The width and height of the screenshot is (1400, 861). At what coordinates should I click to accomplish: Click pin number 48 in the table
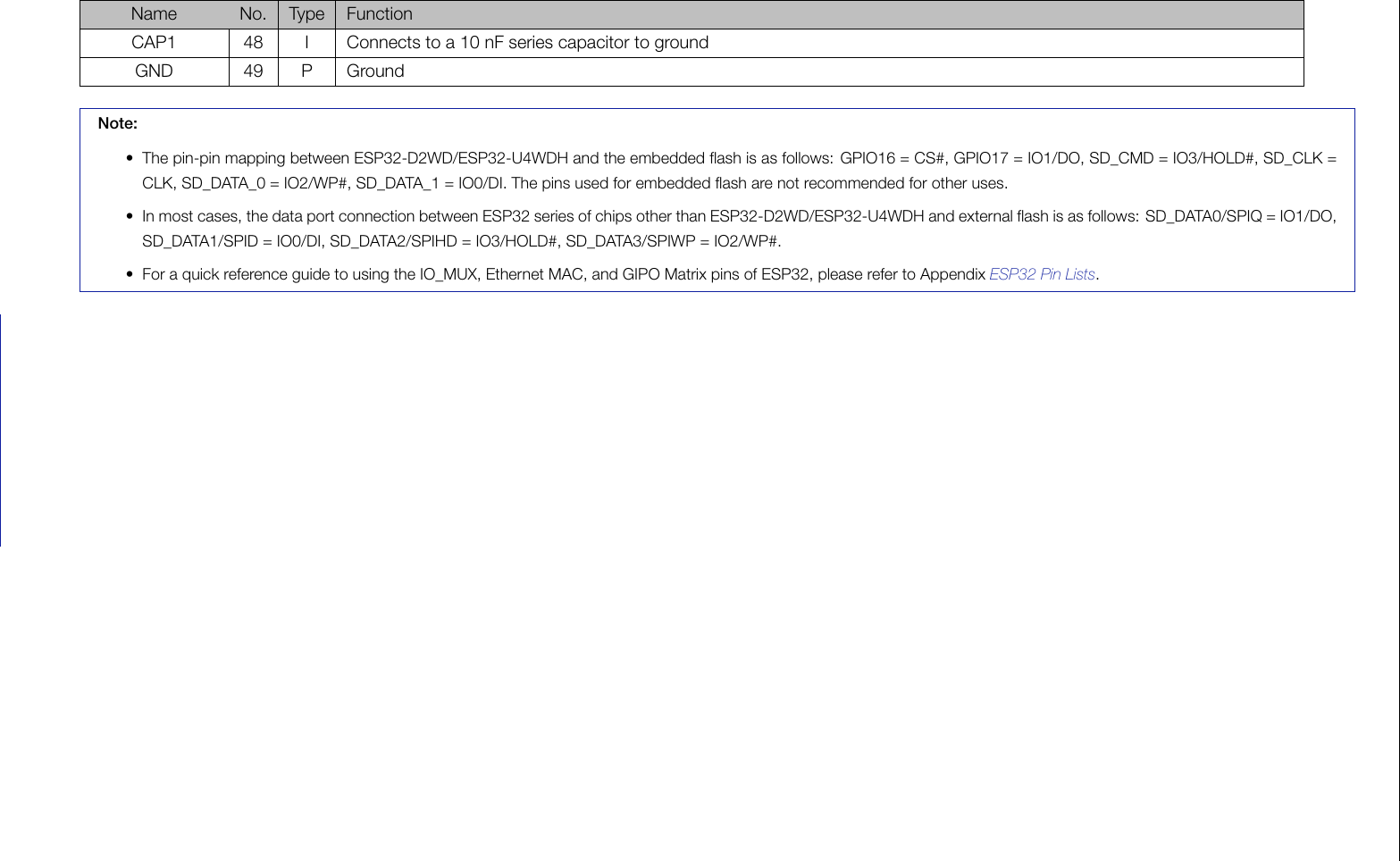click(253, 43)
